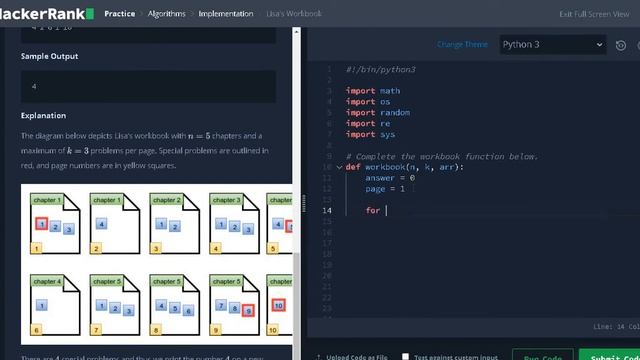The width and height of the screenshot is (640, 360).
Task: Click the HackerRank logo
Action: 47,13
